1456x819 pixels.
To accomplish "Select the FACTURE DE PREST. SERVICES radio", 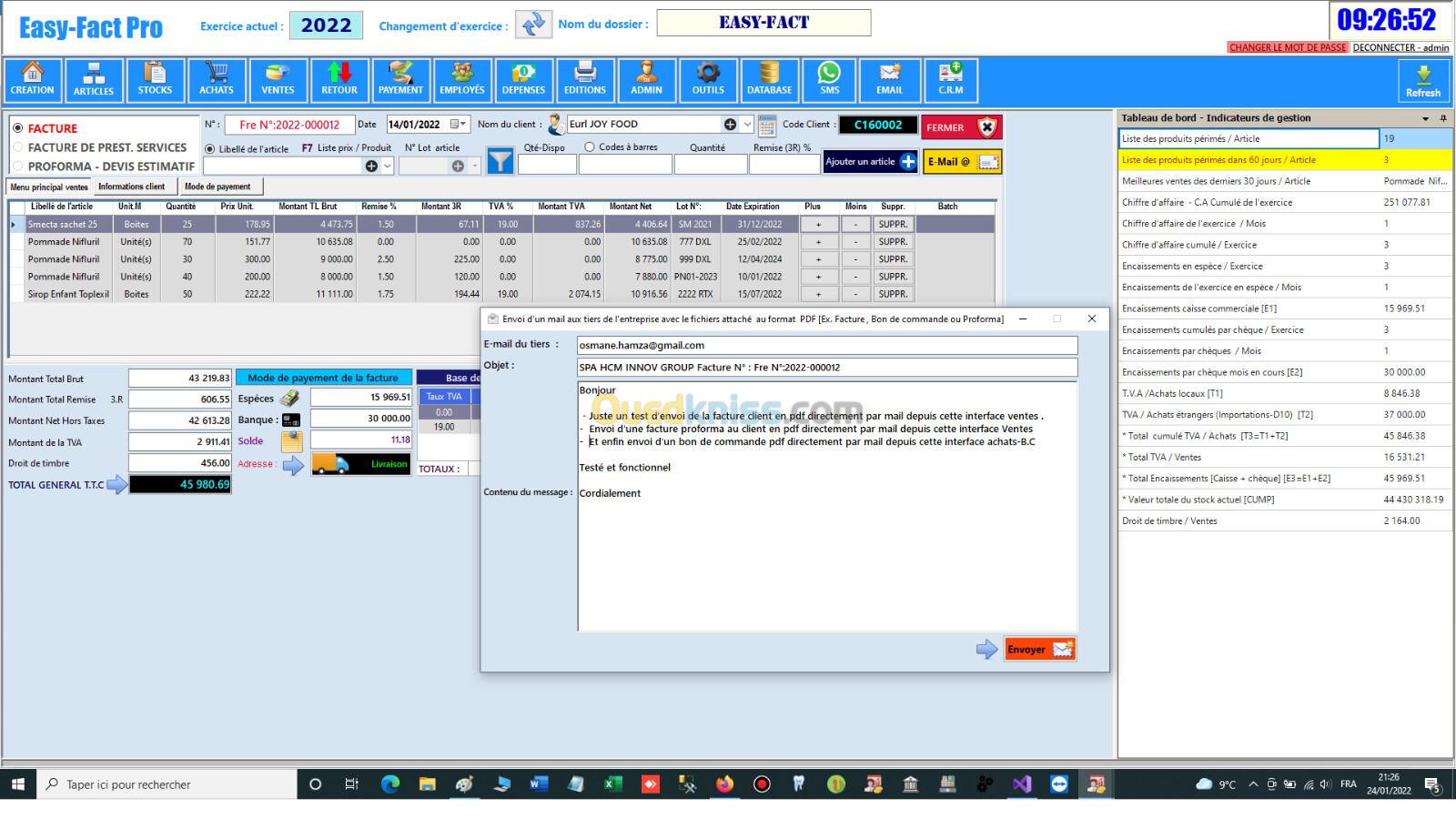I will [17, 147].
